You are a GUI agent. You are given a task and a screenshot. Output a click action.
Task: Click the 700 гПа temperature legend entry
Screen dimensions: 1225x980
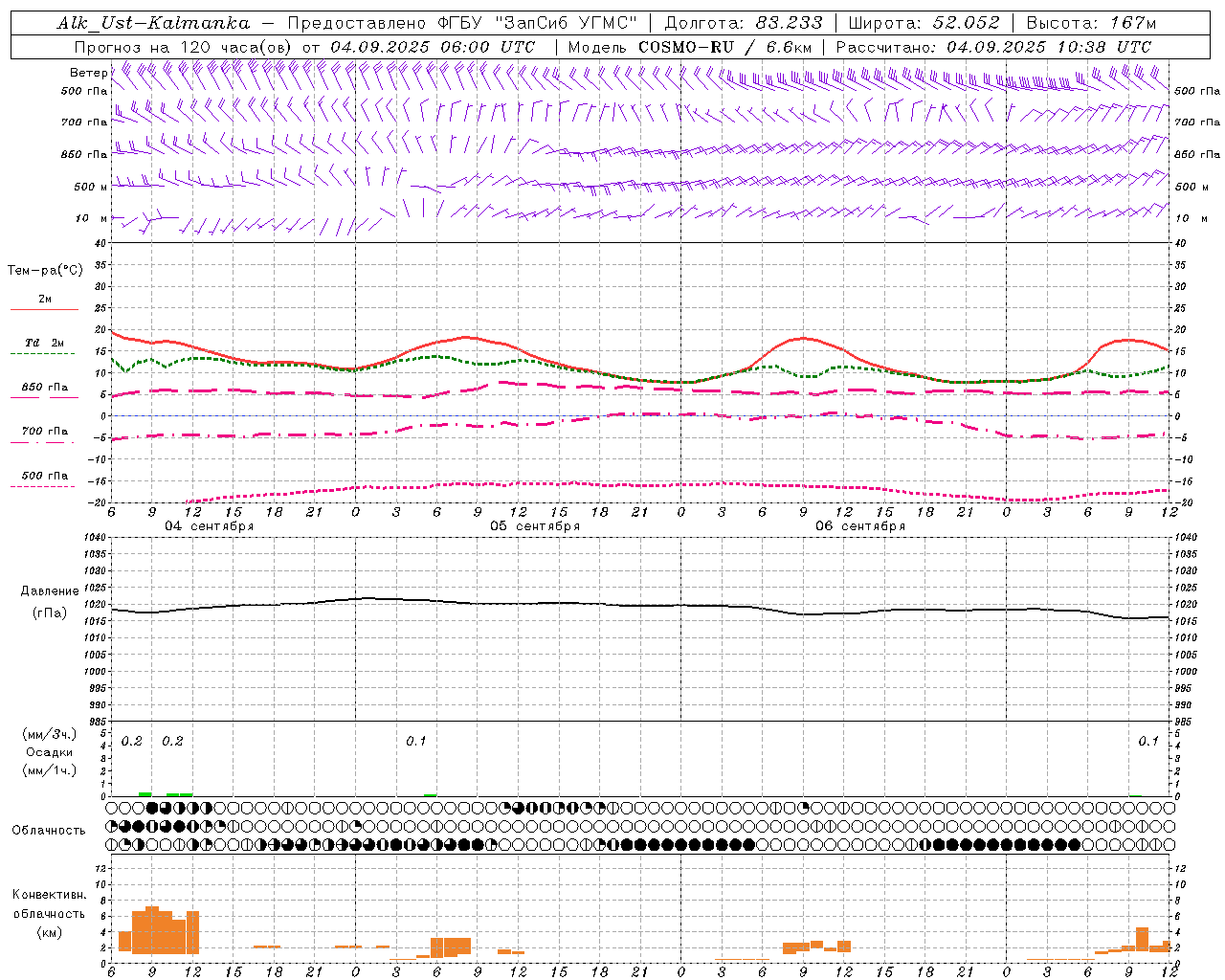(x=45, y=432)
